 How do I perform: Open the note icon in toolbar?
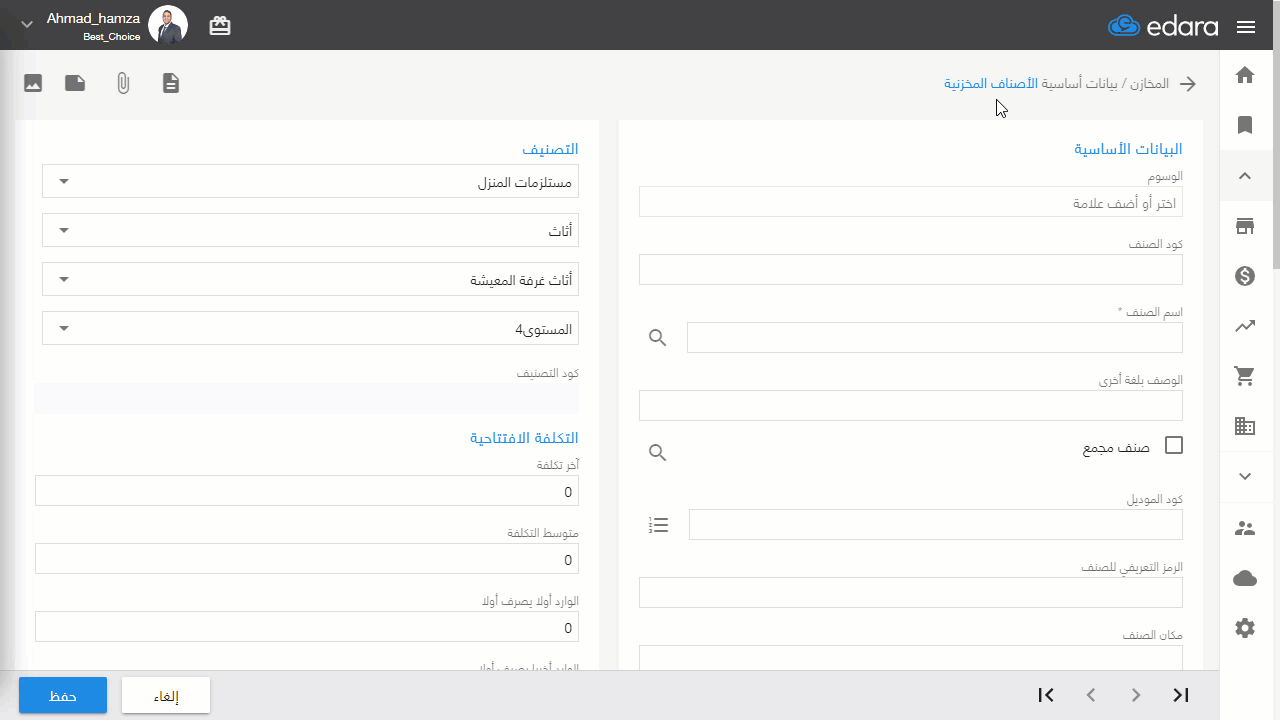75,83
